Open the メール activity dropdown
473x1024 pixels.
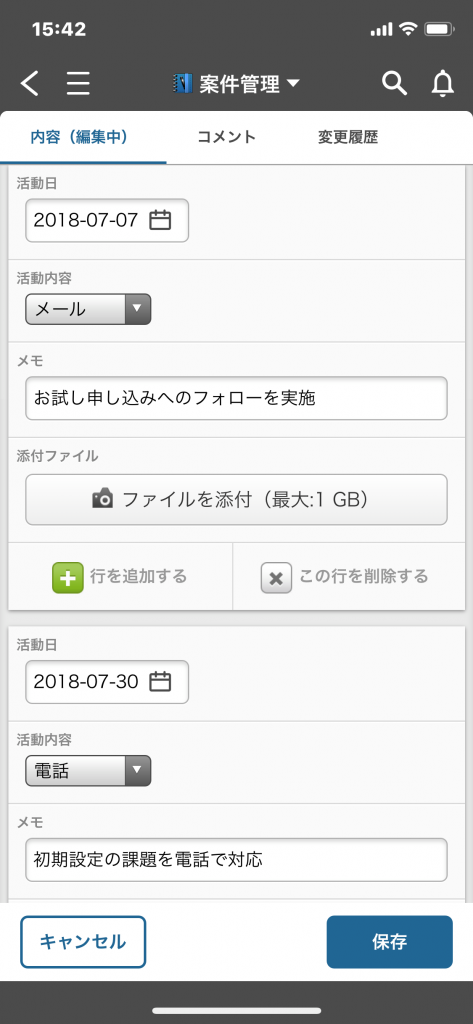click(x=88, y=309)
